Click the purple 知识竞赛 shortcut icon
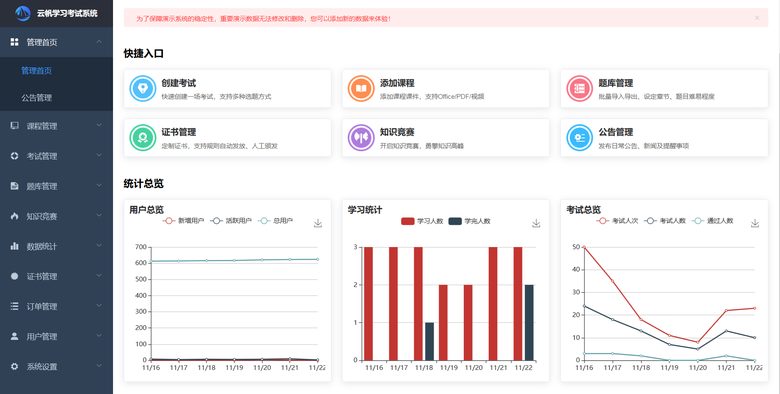Image resolution: width=780 pixels, height=394 pixels. tap(361, 138)
